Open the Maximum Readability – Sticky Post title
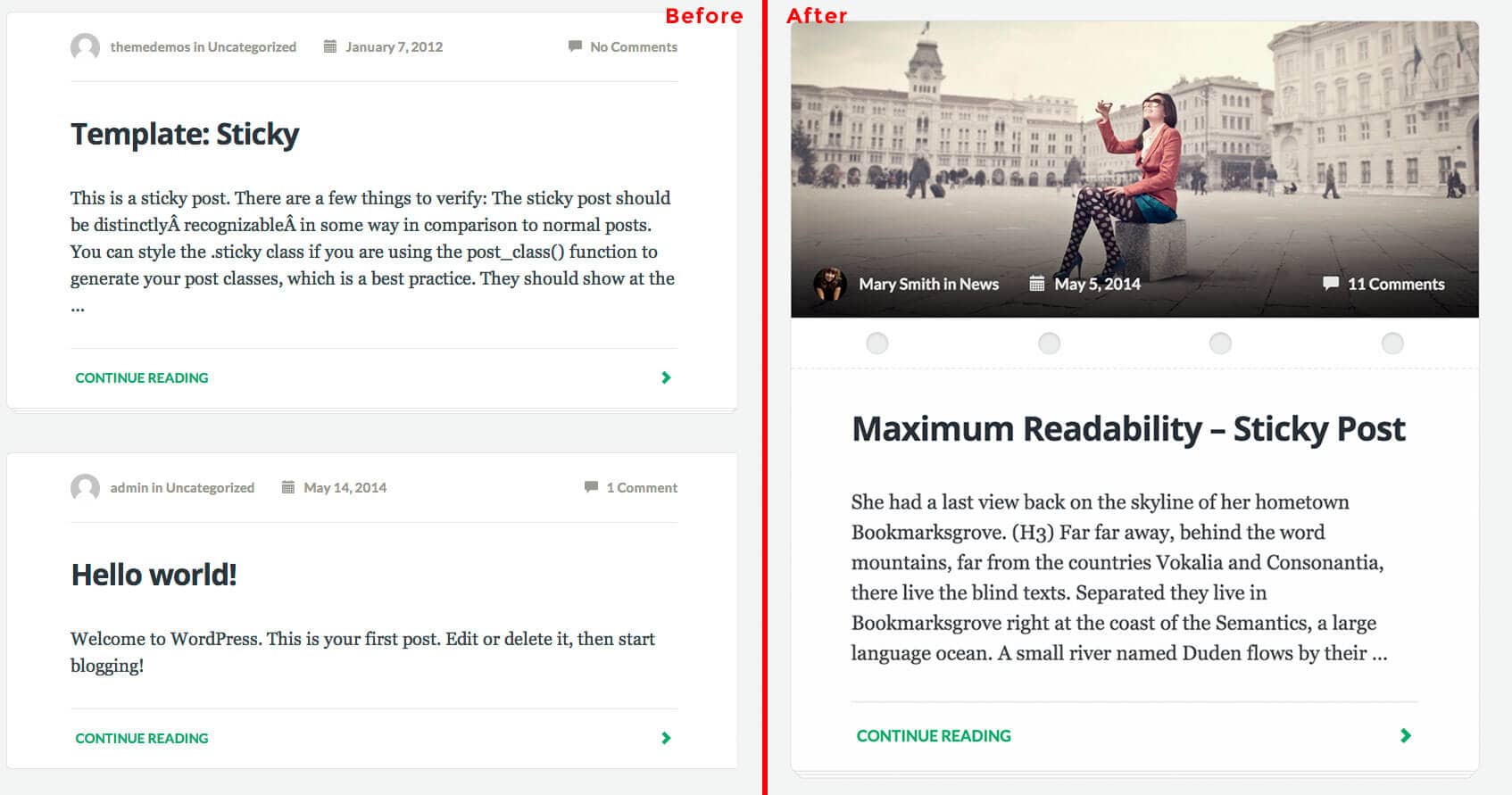Screen dimensions: 1512x795 [x=1128, y=429]
